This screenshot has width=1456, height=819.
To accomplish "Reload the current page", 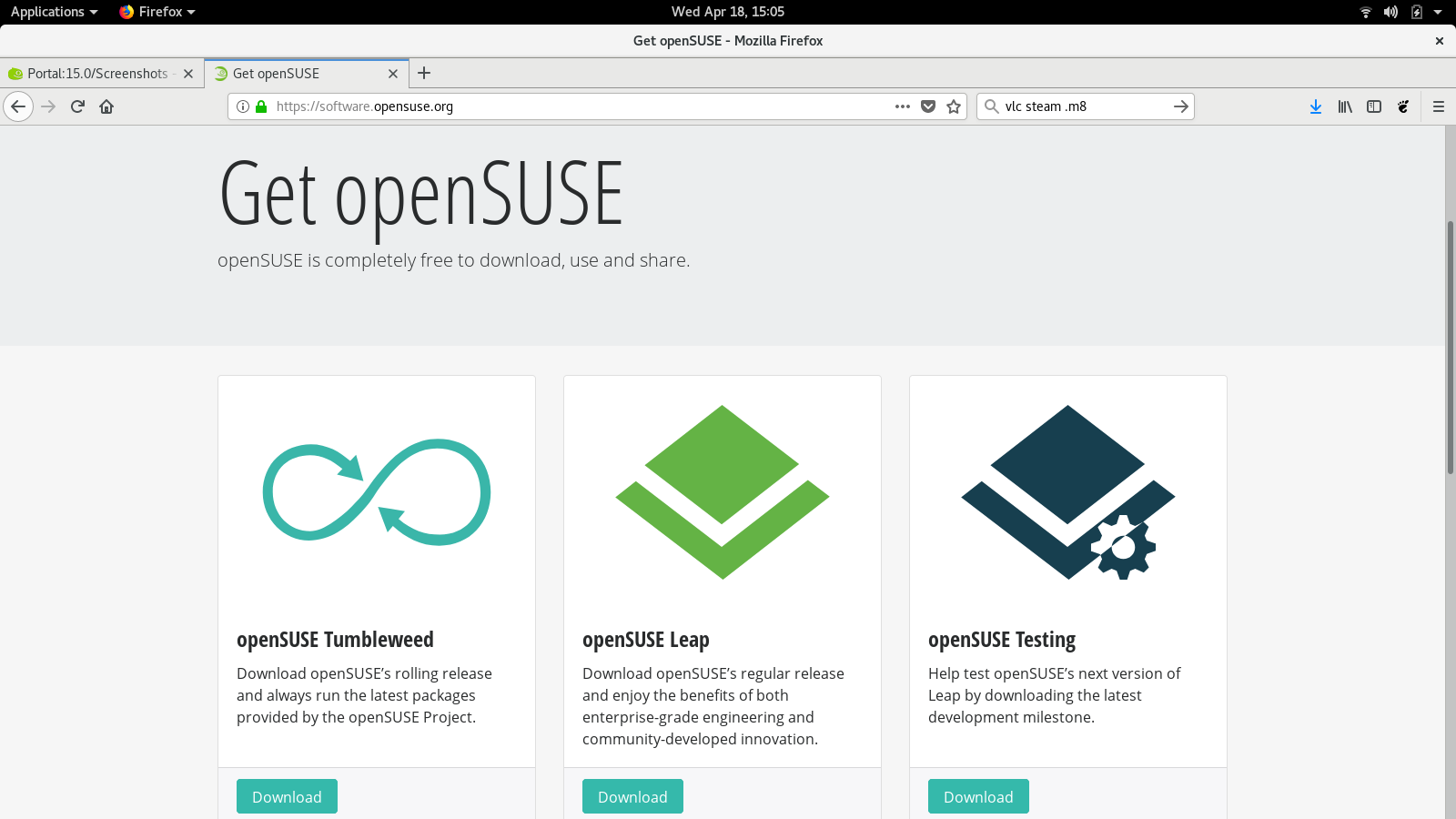I will [x=76, y=106].
